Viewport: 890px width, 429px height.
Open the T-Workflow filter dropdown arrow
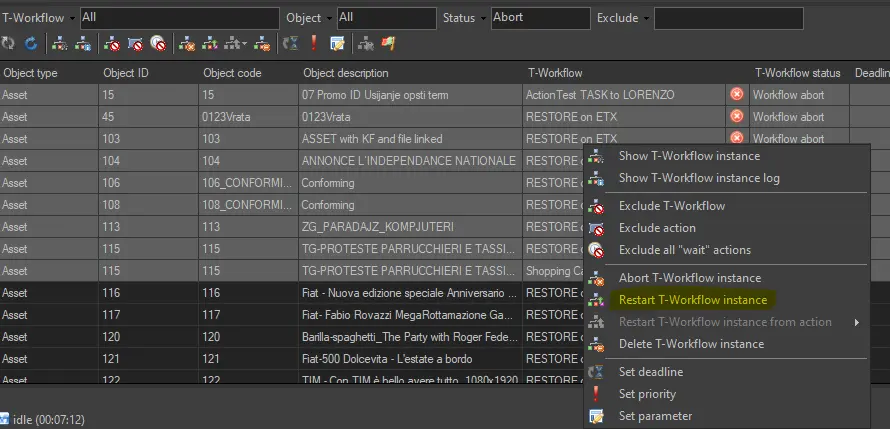[x=73, y=18]
